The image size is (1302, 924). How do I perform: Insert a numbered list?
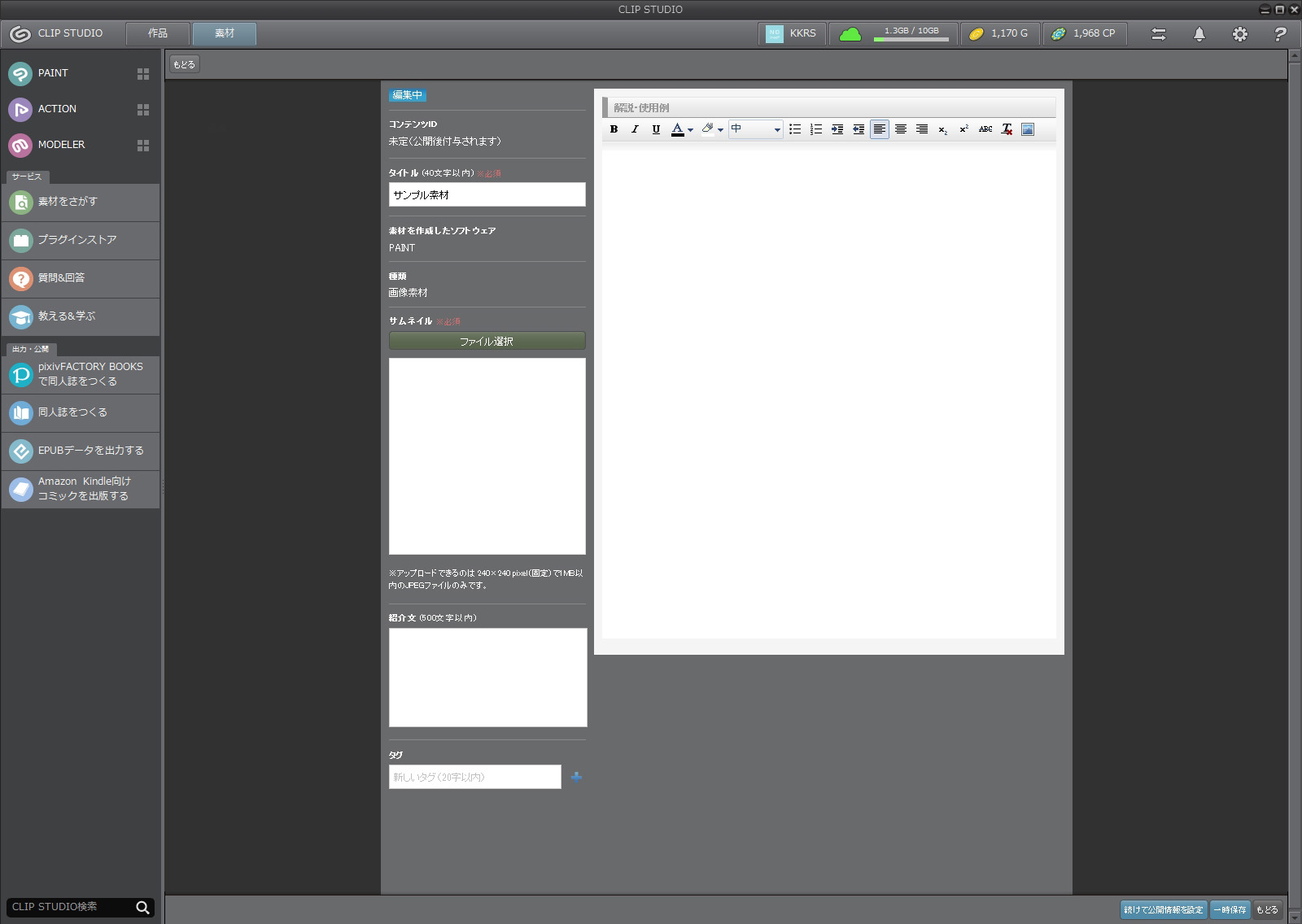pyautogui.click(x=816, y=129)
